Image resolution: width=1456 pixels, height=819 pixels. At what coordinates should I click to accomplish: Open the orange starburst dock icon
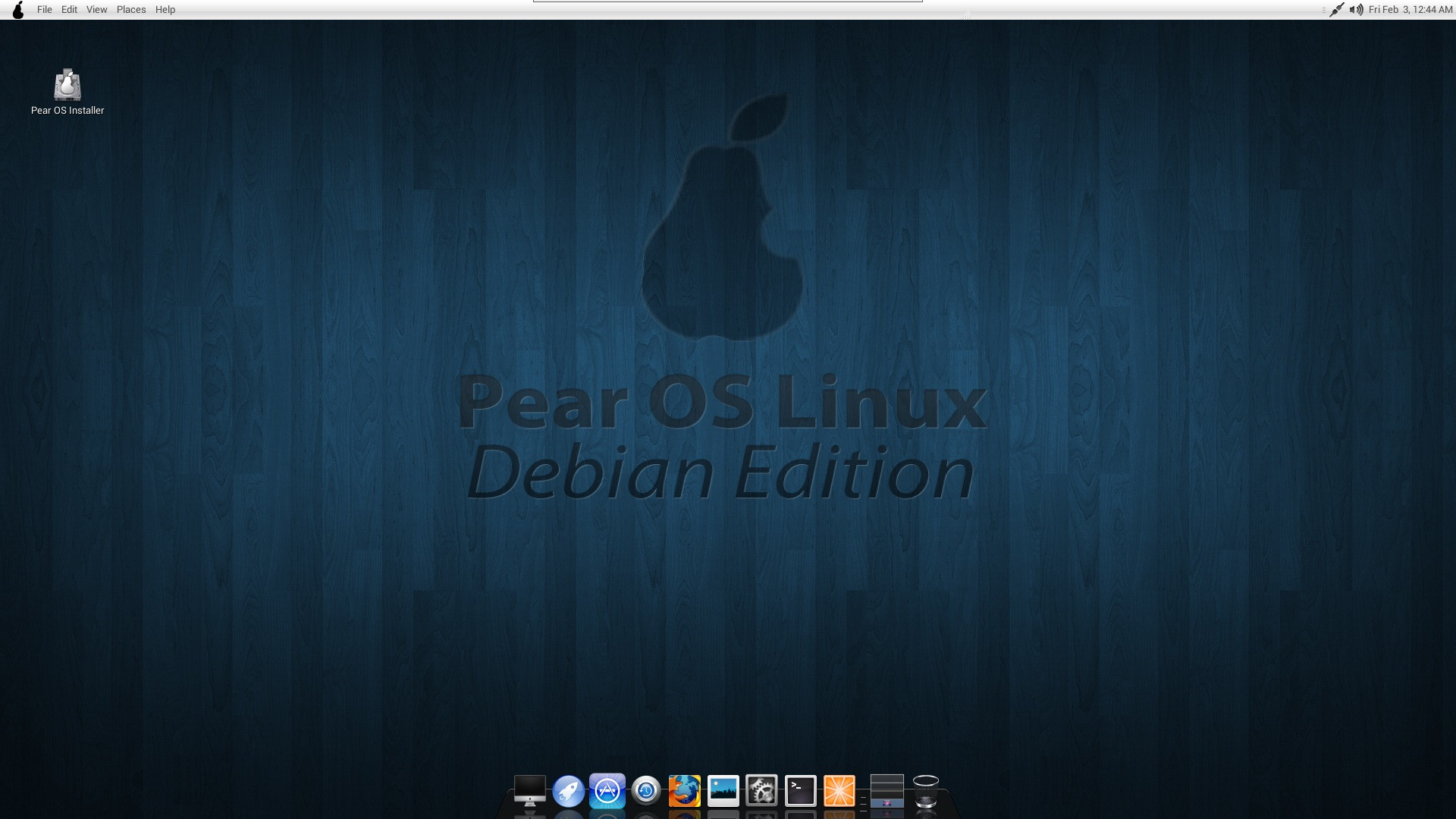(839, 791)
